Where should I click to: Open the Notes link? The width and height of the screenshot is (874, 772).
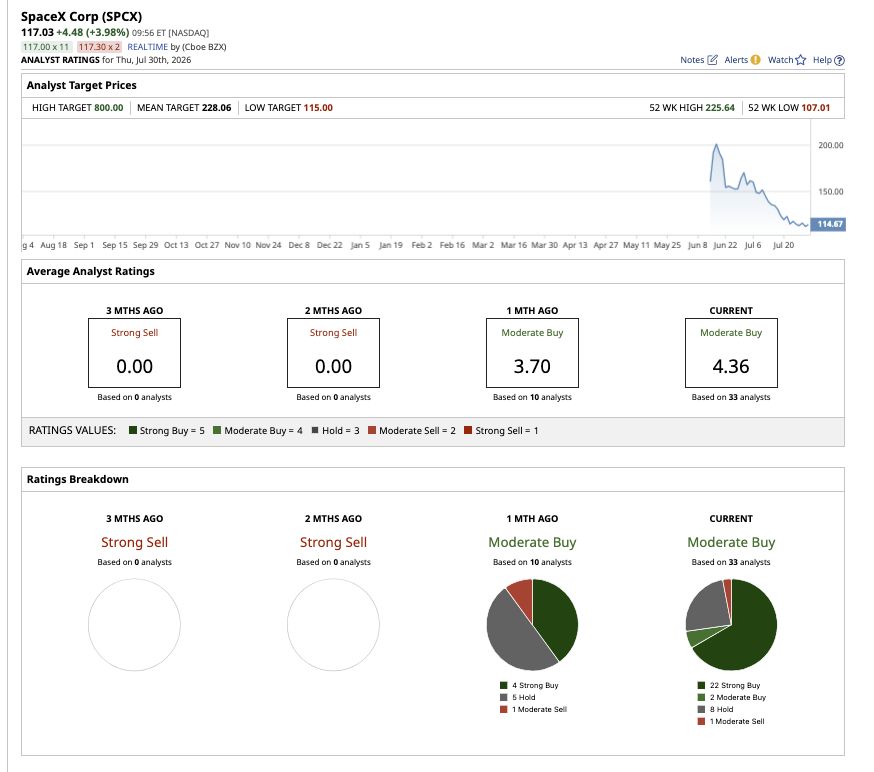692,60
